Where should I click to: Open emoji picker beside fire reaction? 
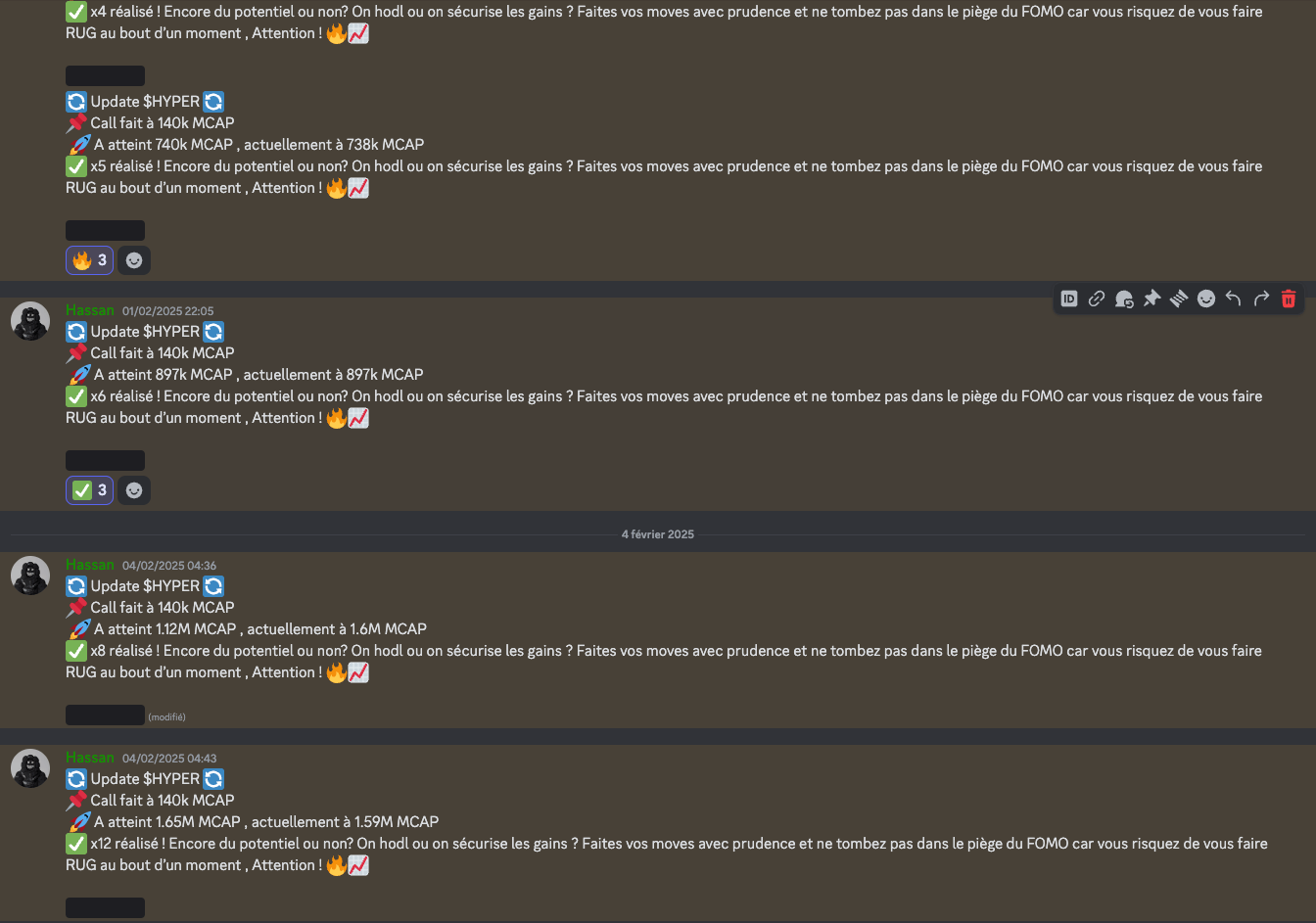(x=134, y=260)
